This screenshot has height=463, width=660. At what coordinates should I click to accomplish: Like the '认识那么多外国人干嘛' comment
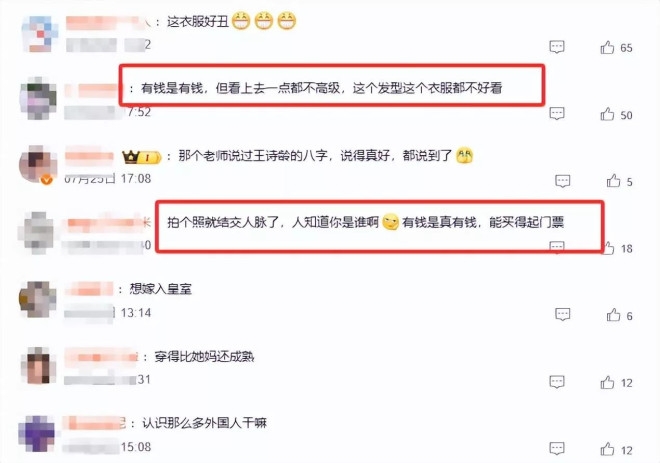[607, 449]
